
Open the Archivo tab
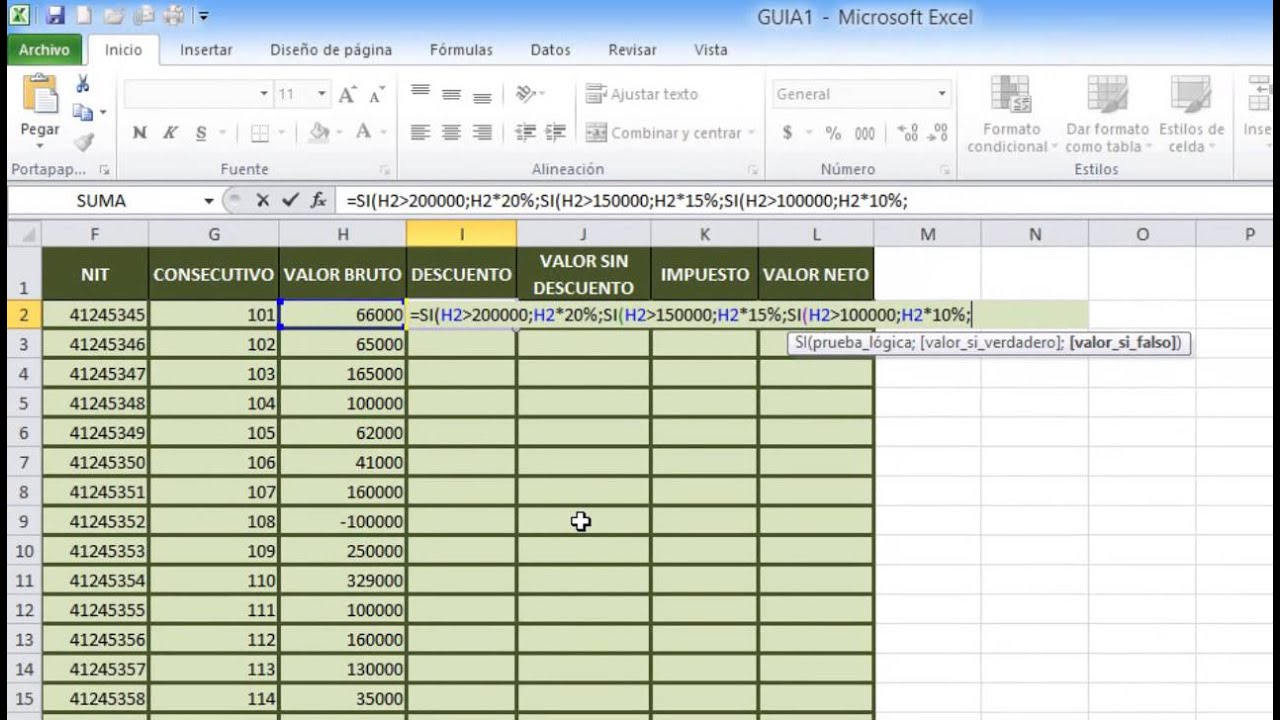[x=44, y=49]
